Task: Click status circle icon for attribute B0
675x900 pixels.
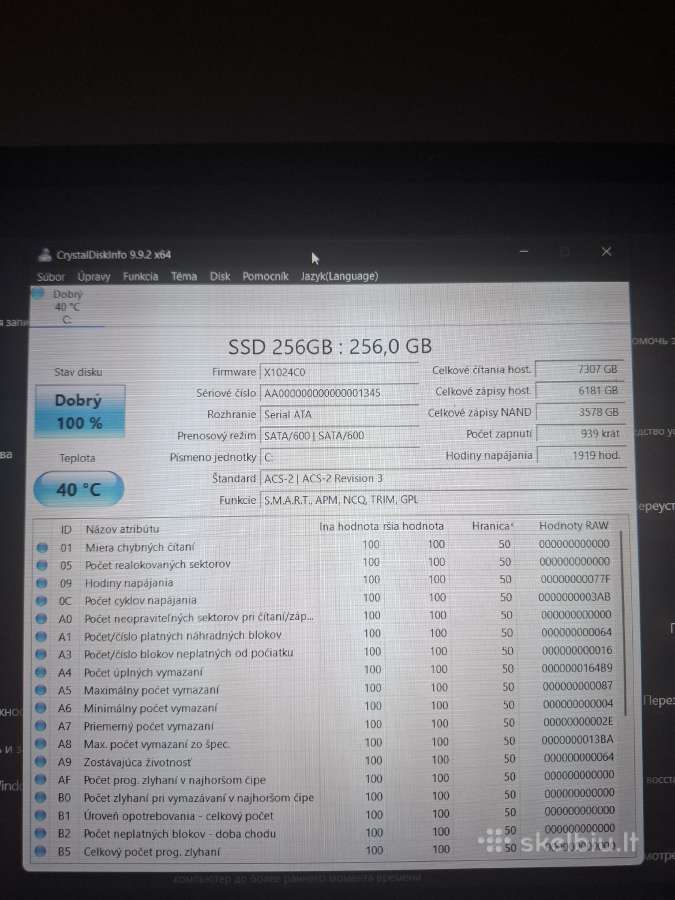Action: pos(40,798)
